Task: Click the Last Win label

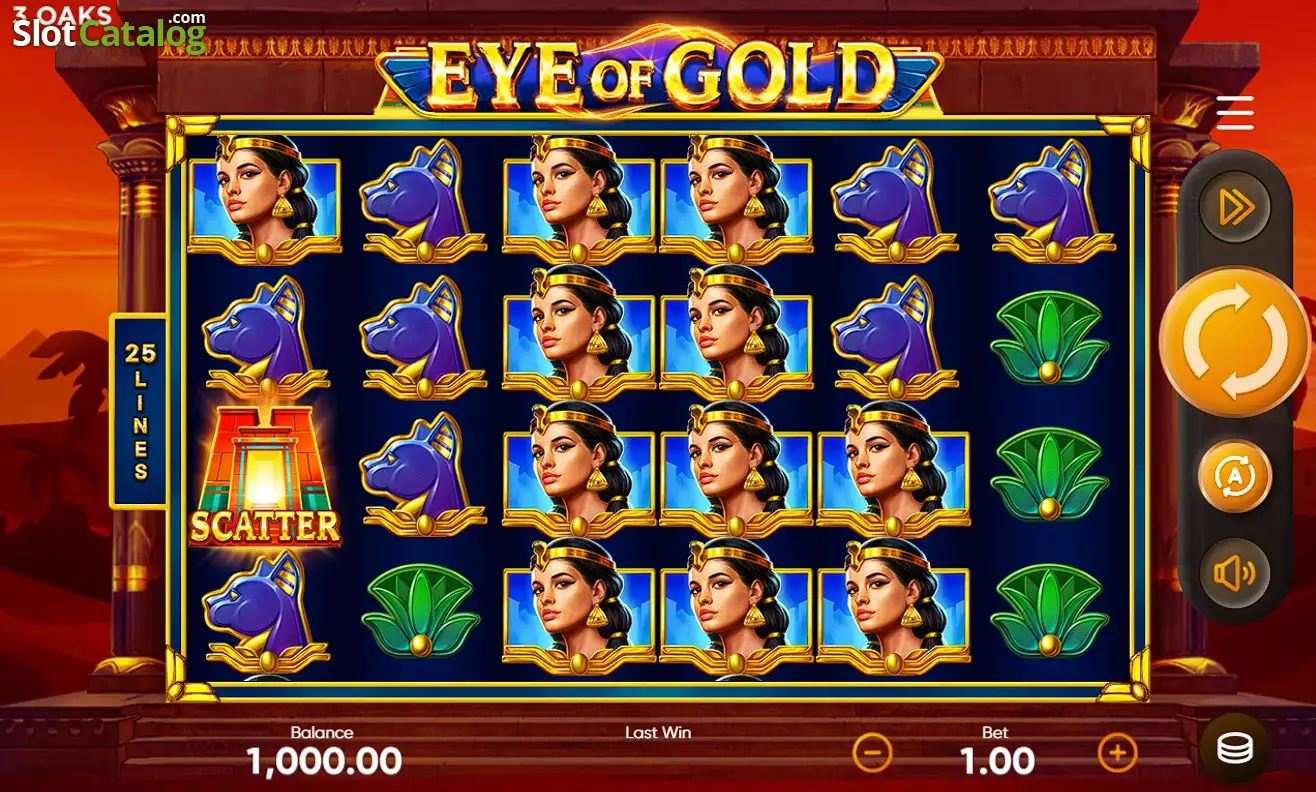Action: pos(658,732)
